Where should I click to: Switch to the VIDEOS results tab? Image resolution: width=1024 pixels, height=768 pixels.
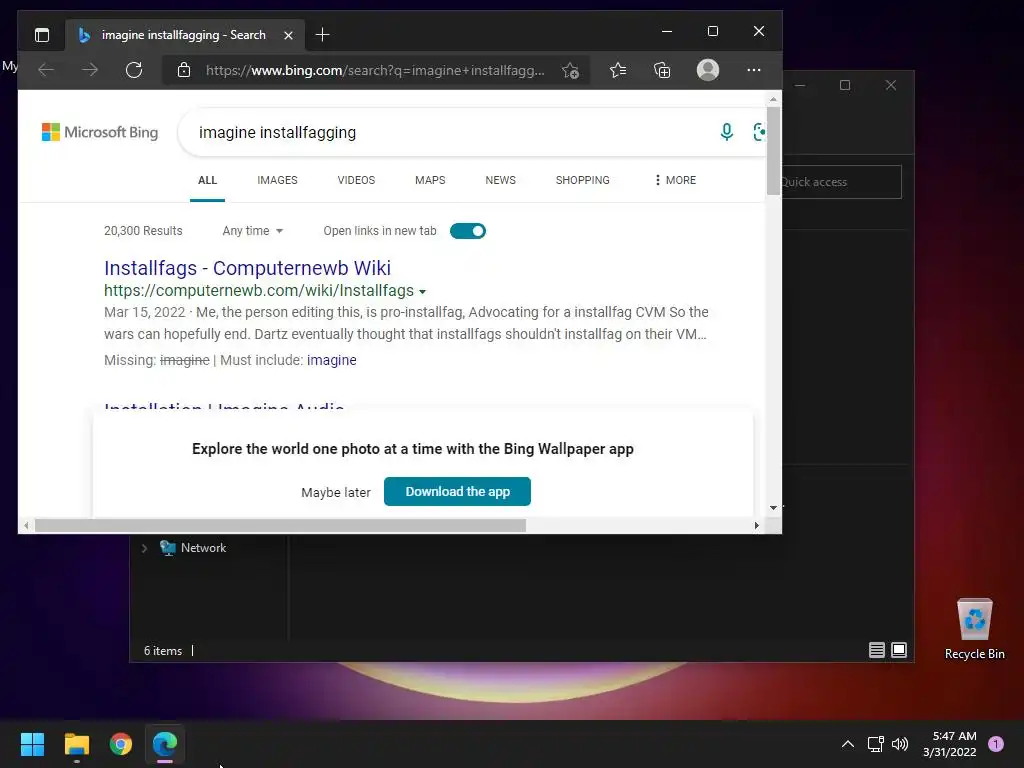click(356, 180)
